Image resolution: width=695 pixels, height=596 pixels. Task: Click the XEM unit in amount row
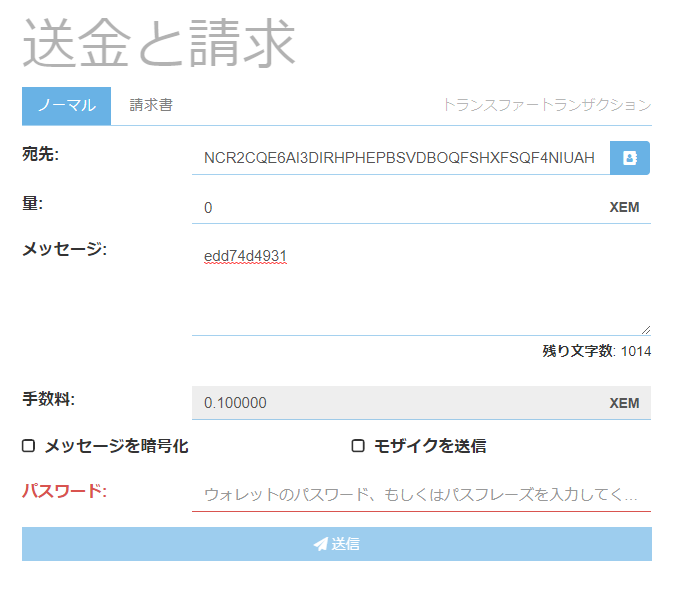624,208
